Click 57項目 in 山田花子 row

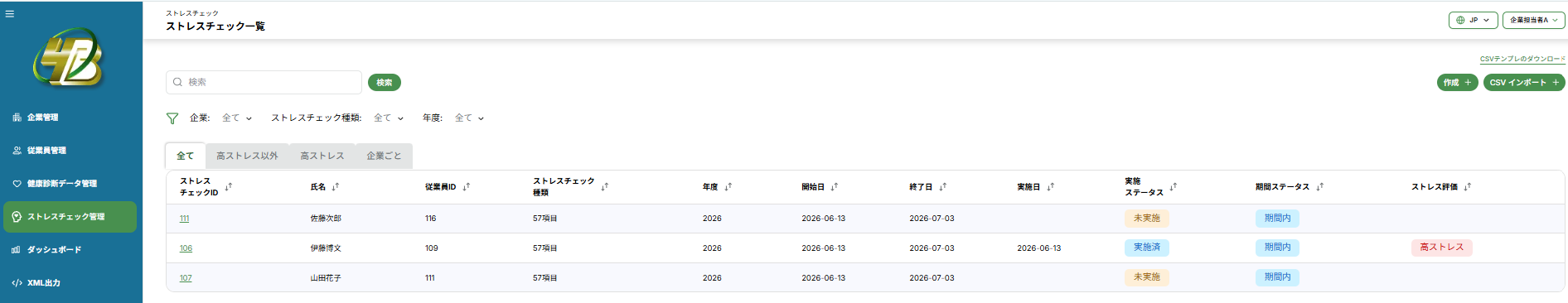[x=545, y=278]
